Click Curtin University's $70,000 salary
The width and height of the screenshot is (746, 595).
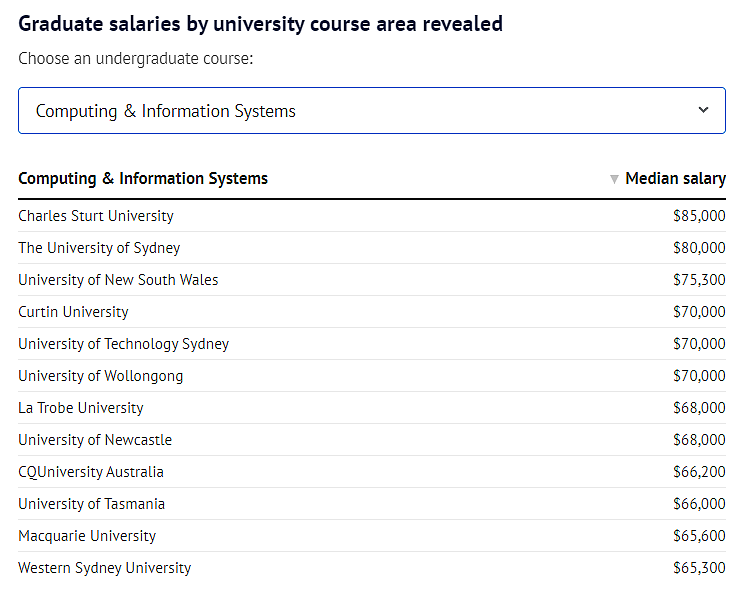pyautogui.click(x=699, y=312)
